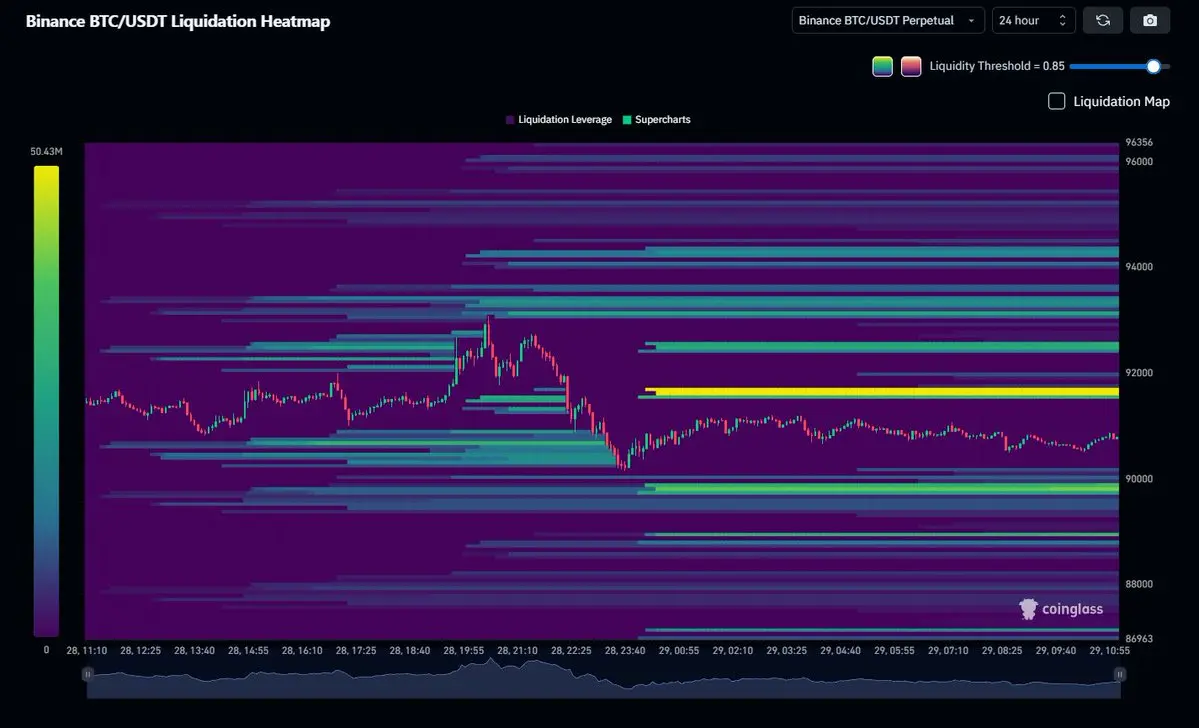Enable the Liquidation Map checkbox

point(1056,101)
